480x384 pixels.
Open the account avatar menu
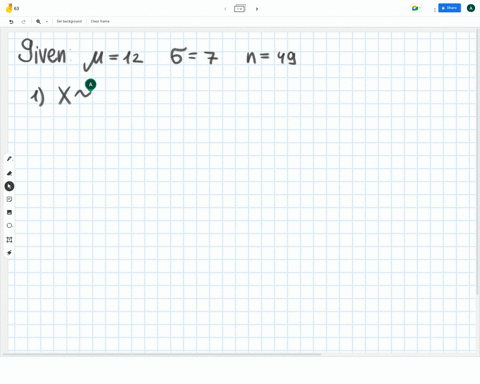pos(471,8)
